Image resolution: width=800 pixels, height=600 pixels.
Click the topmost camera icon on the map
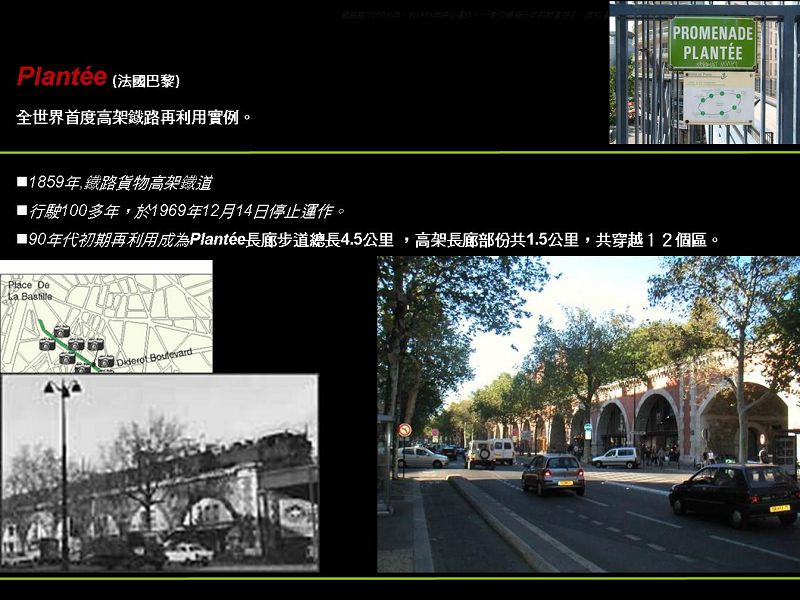pyautogui.click(x=62, y=330)
